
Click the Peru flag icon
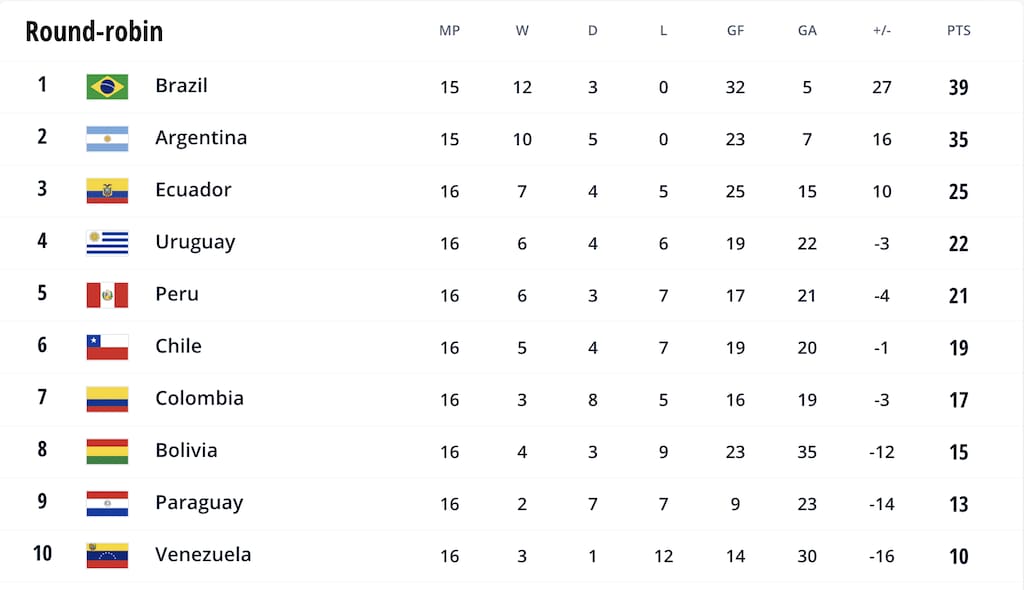point(107,295)
